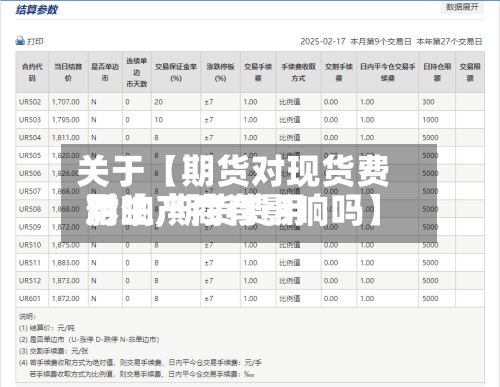
Task: Click settlement price 1,707.00
Action: click(x=66, y=102)
